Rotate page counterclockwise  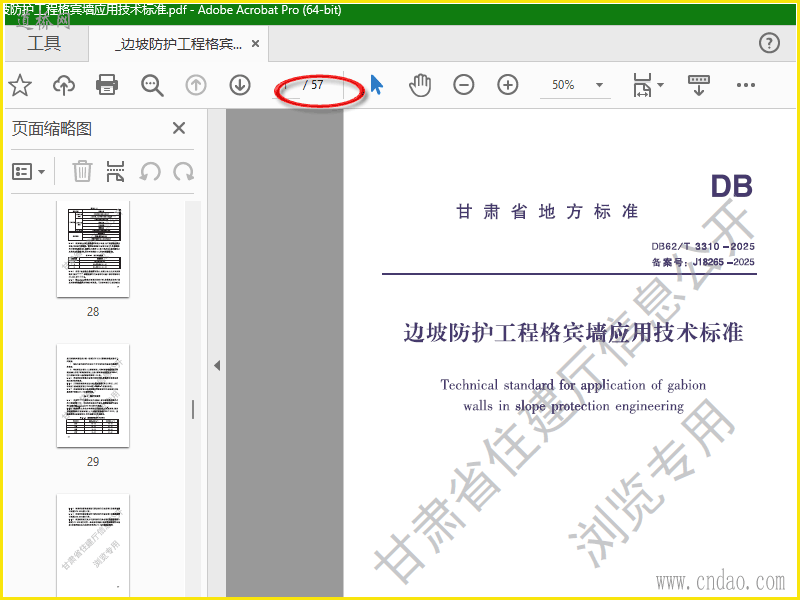(x=150, y=171)
